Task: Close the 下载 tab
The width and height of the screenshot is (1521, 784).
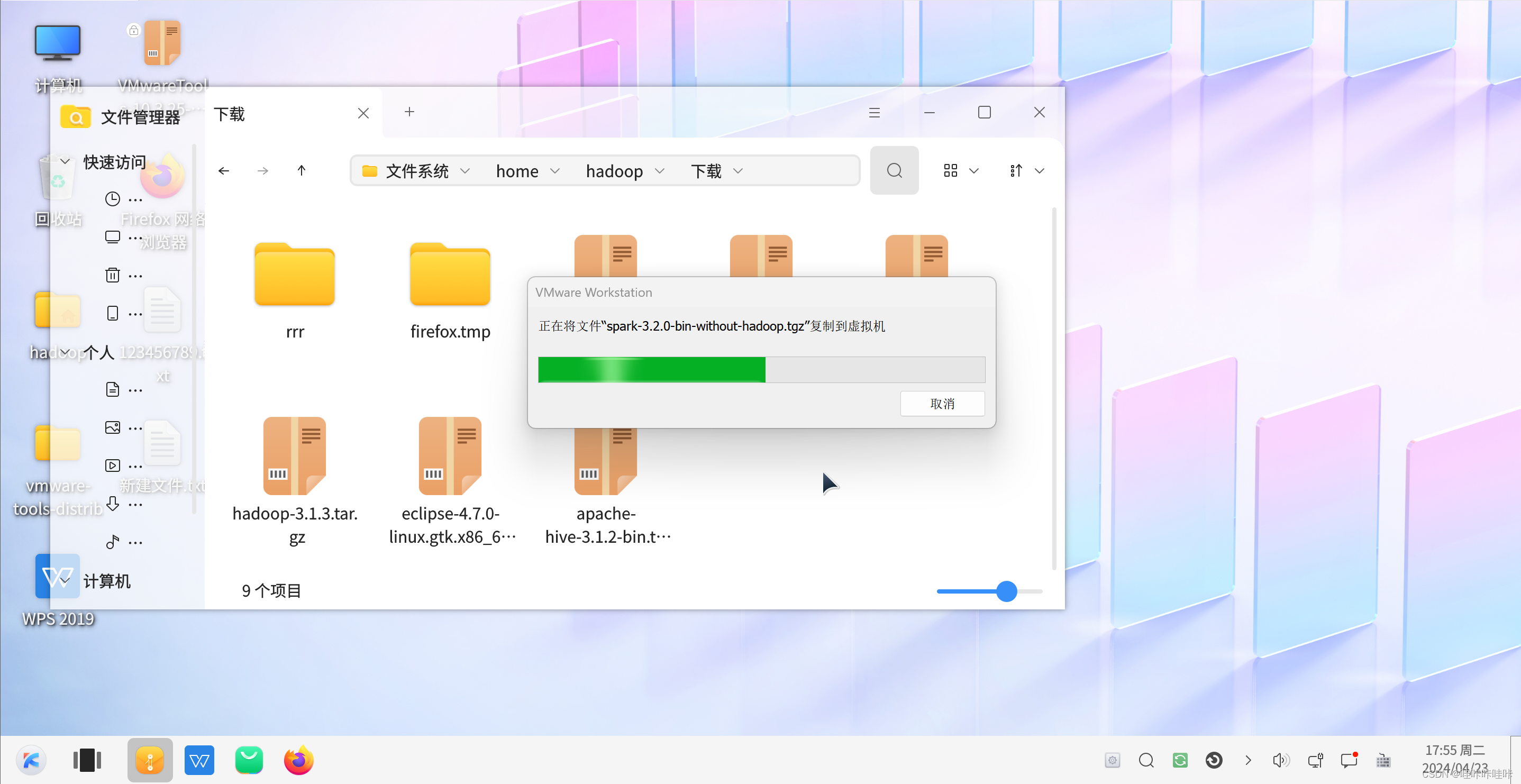Action: 363,113
